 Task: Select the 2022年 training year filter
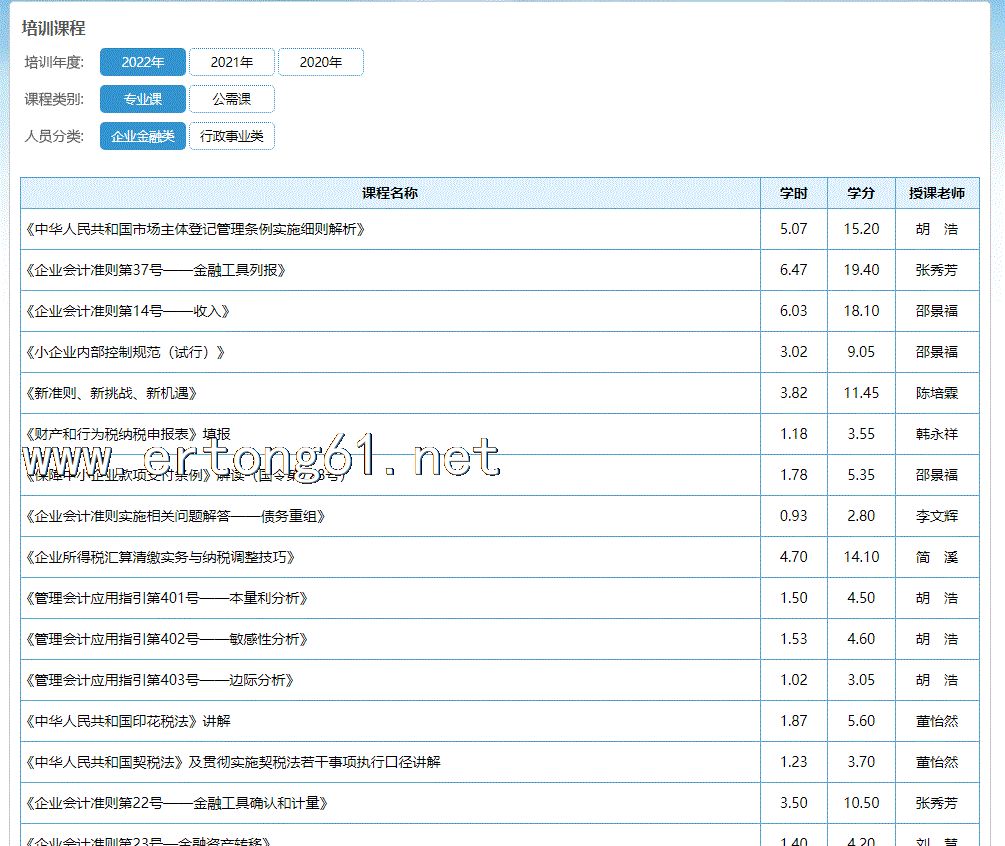click(x=143, y=62)
